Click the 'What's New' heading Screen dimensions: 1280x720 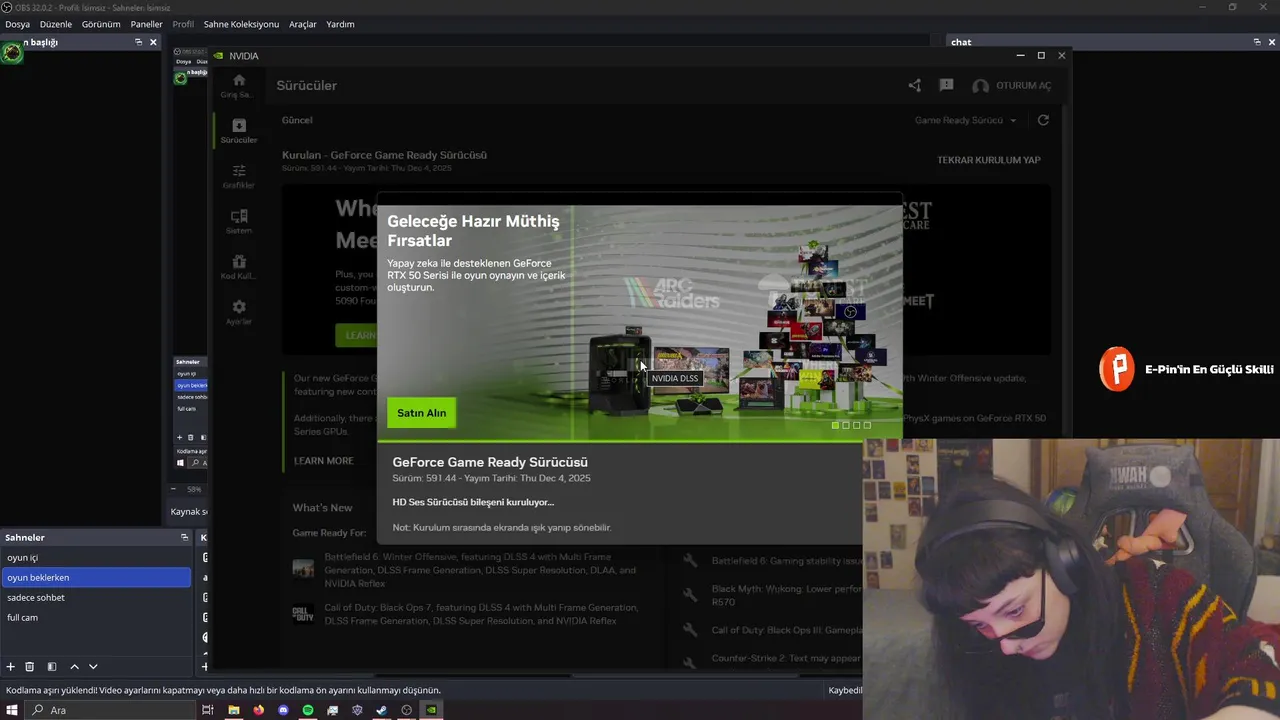[322, 508]
